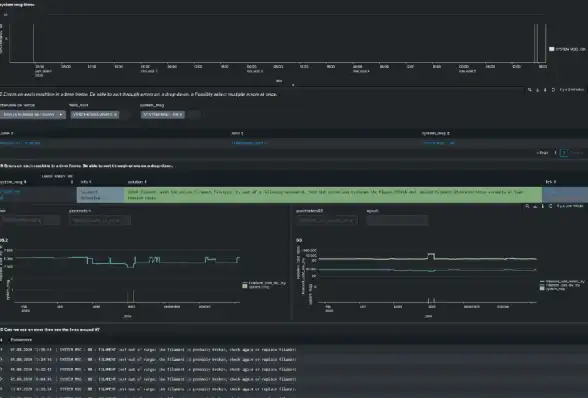The height and width of the screenshot is (398, 588).
Task: Toggle system_msg legend swatch of right chart
Action: coord(542,288)
